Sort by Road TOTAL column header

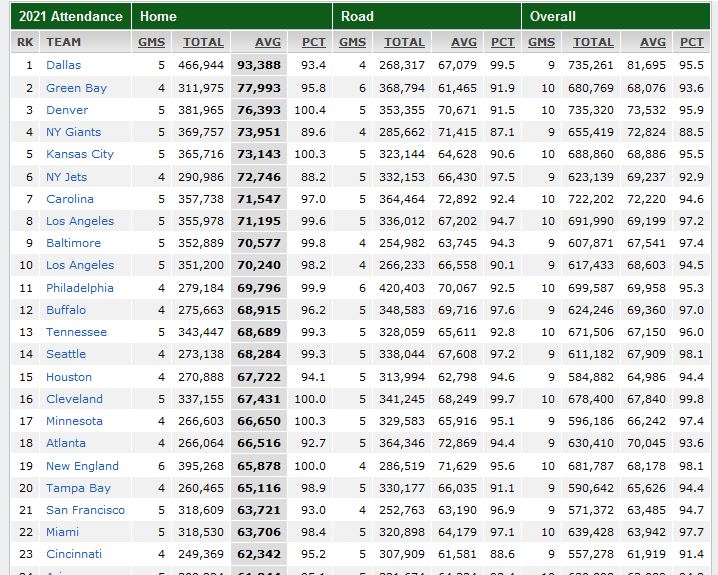click(x=404, y=42)
